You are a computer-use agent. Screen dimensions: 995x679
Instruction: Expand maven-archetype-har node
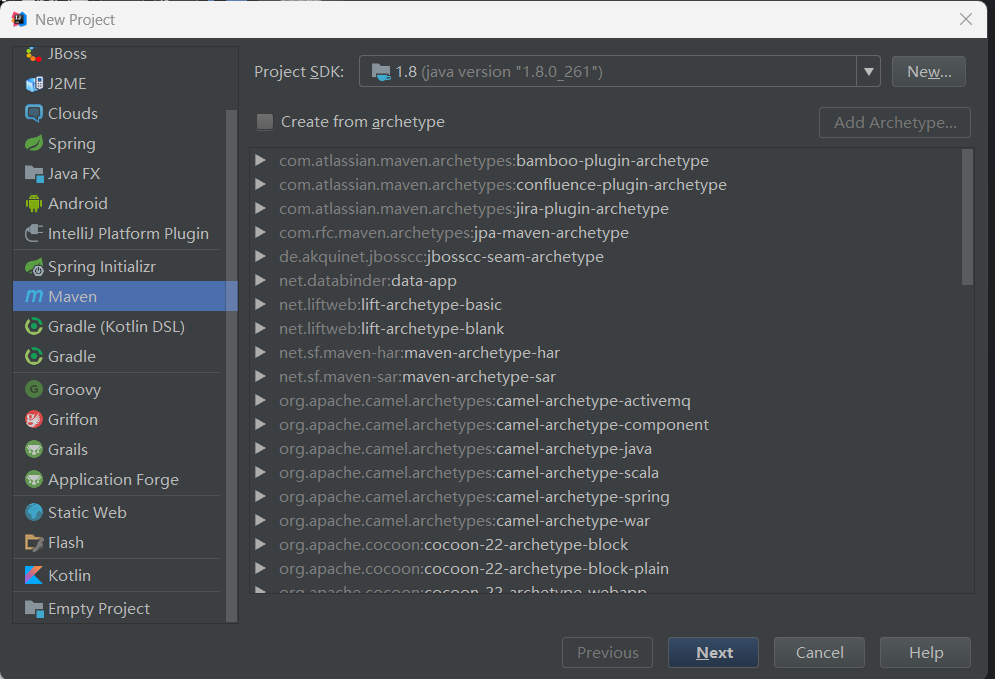pyautogui.click(x=260, y=353)
